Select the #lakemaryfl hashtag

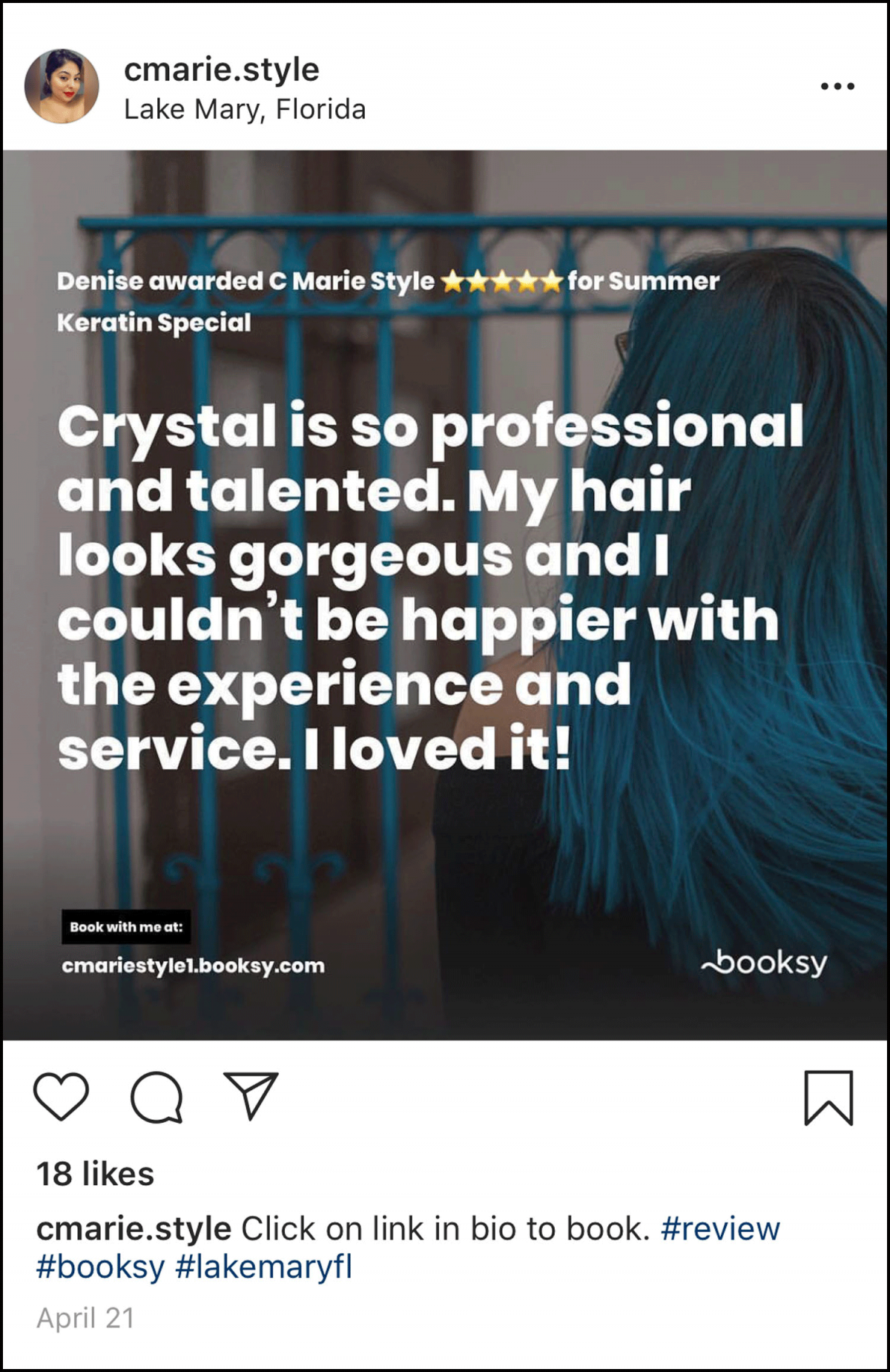point(263,1267)
